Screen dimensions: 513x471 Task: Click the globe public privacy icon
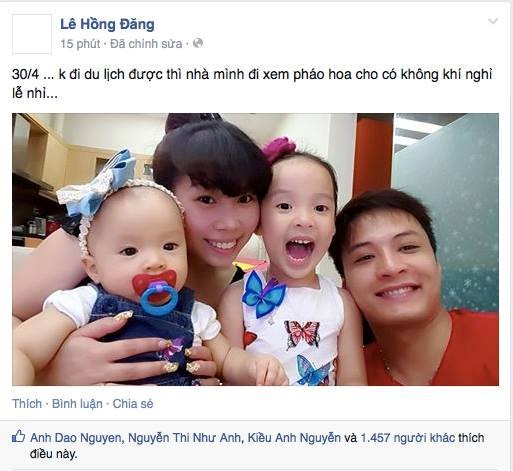click(x=198, y=43)
